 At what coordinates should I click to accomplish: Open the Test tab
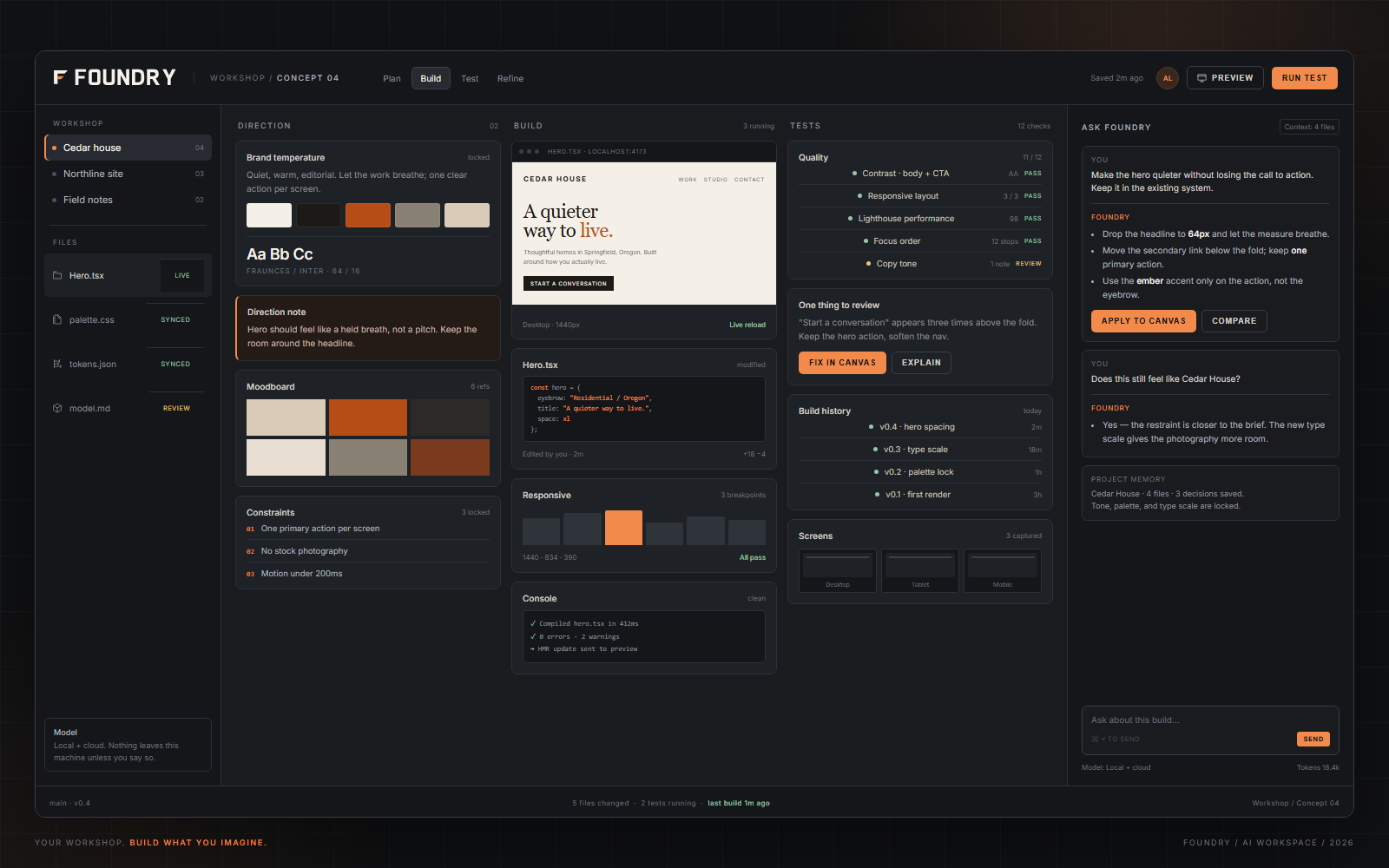[470, 78]
